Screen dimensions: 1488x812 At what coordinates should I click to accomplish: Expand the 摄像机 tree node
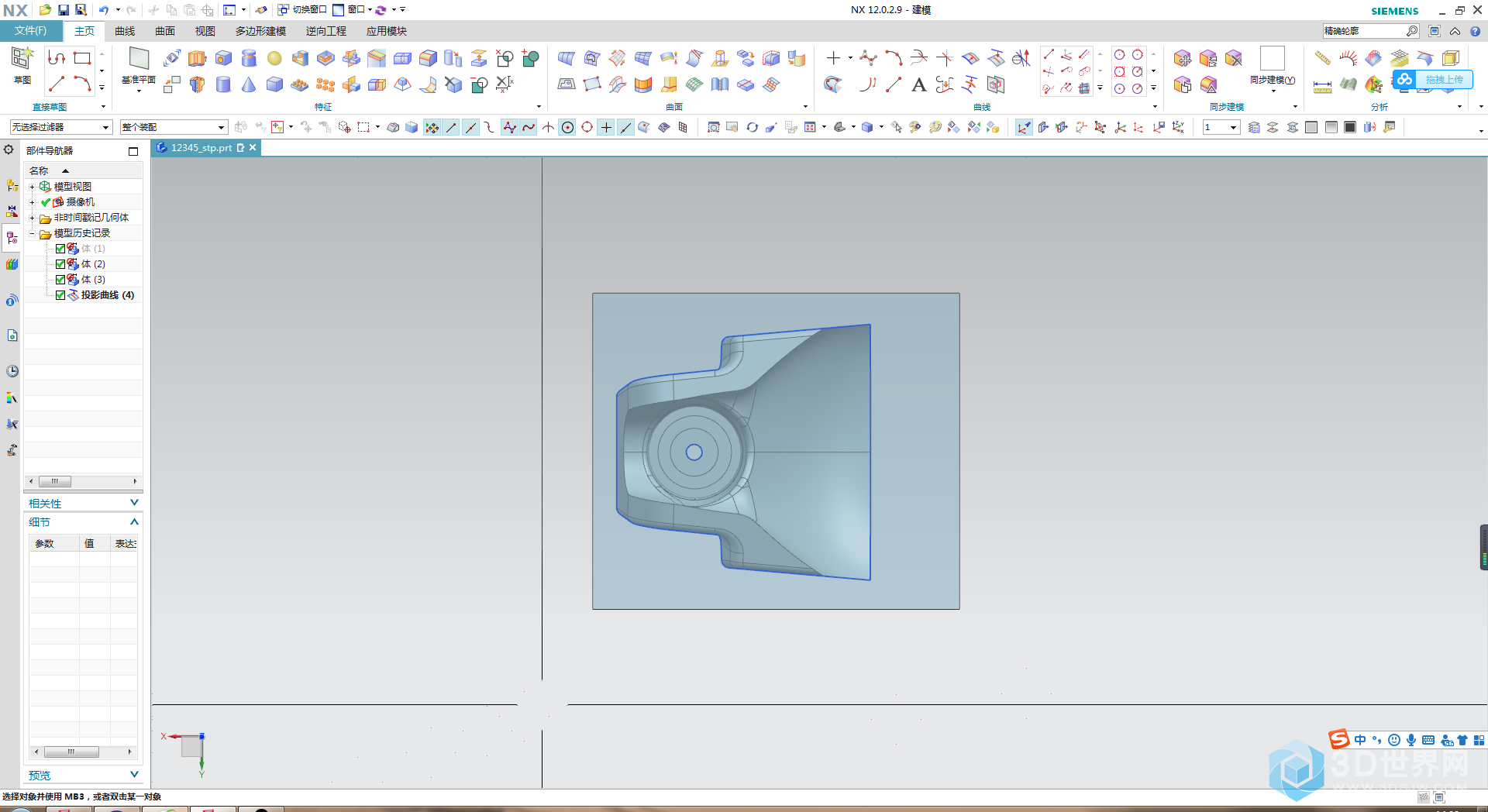point(32,202)
